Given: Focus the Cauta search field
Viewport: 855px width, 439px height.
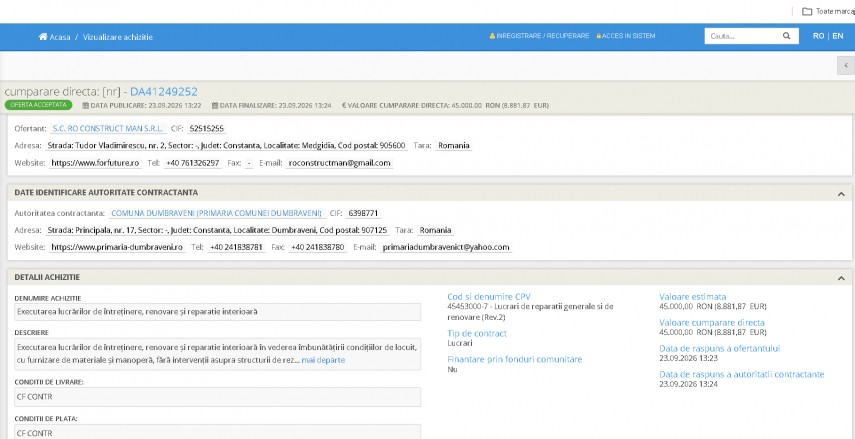Looking at the screenshot, I should coord(744,36).
